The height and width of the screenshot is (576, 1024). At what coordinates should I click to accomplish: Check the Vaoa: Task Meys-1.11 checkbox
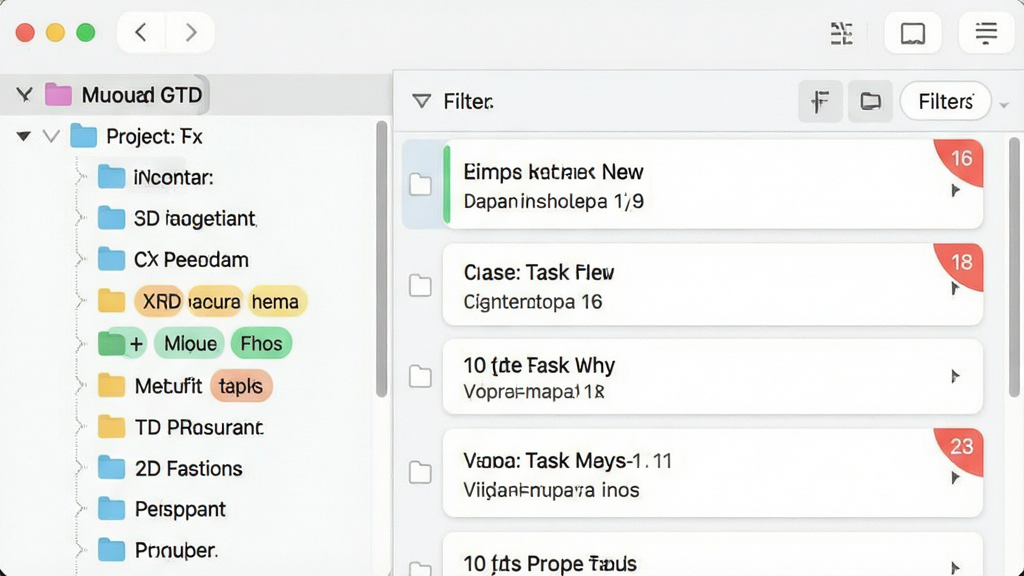(x=421, y=472)
